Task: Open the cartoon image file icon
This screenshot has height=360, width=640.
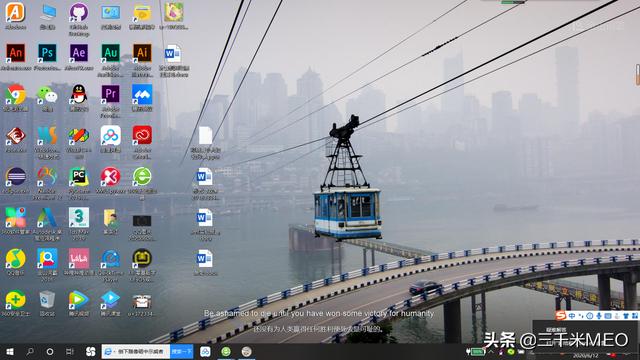Action: pos(173,11)
